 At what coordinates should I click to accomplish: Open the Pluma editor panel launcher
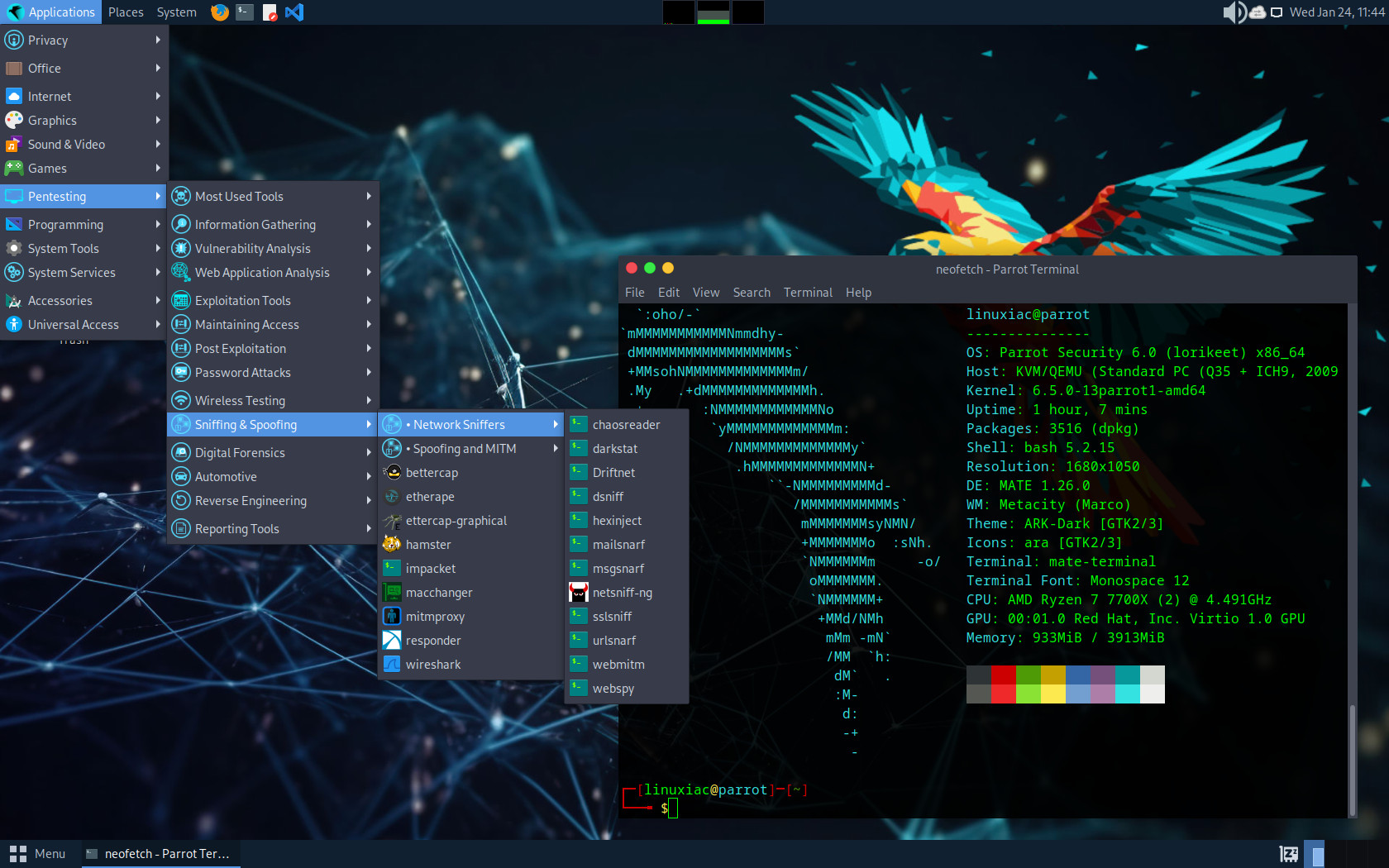point(270,12)
